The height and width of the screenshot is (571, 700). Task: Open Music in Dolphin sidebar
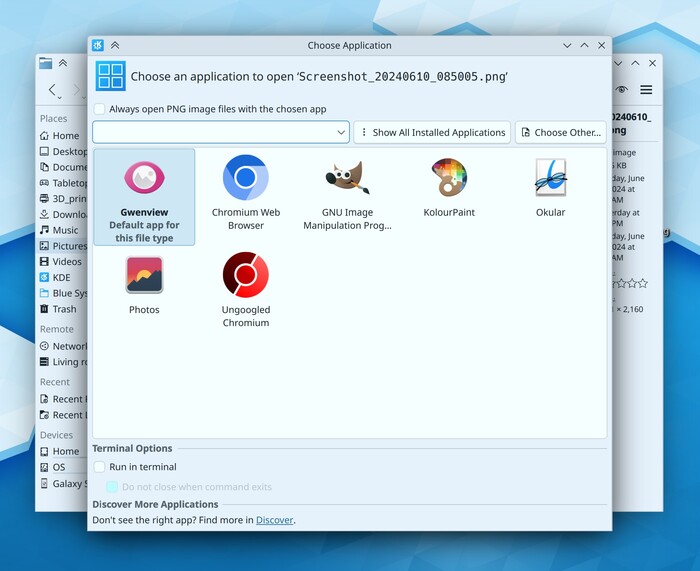[63, 230]
